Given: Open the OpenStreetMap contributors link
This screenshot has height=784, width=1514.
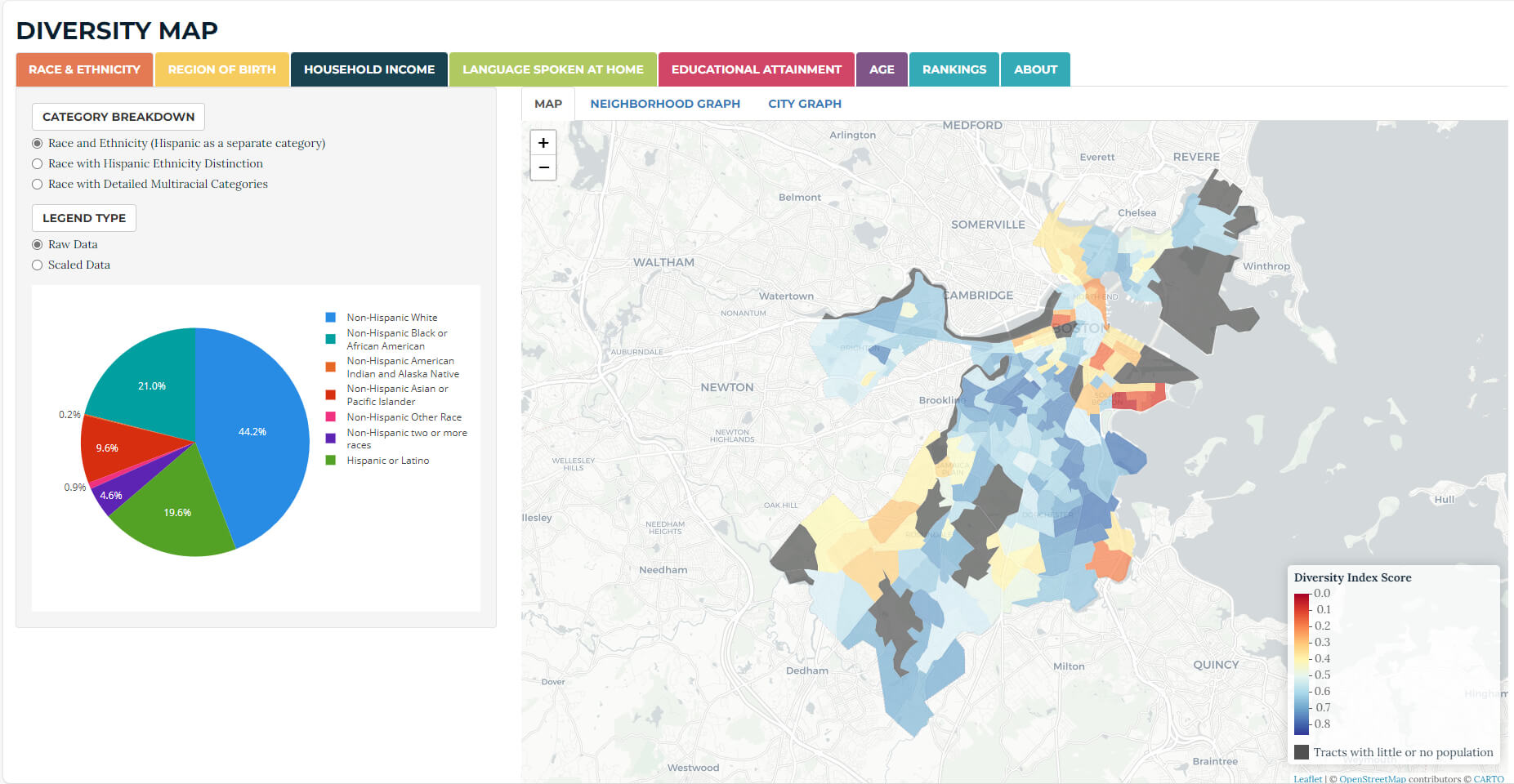Looking at the screenshot, I should pos(1372,778).
